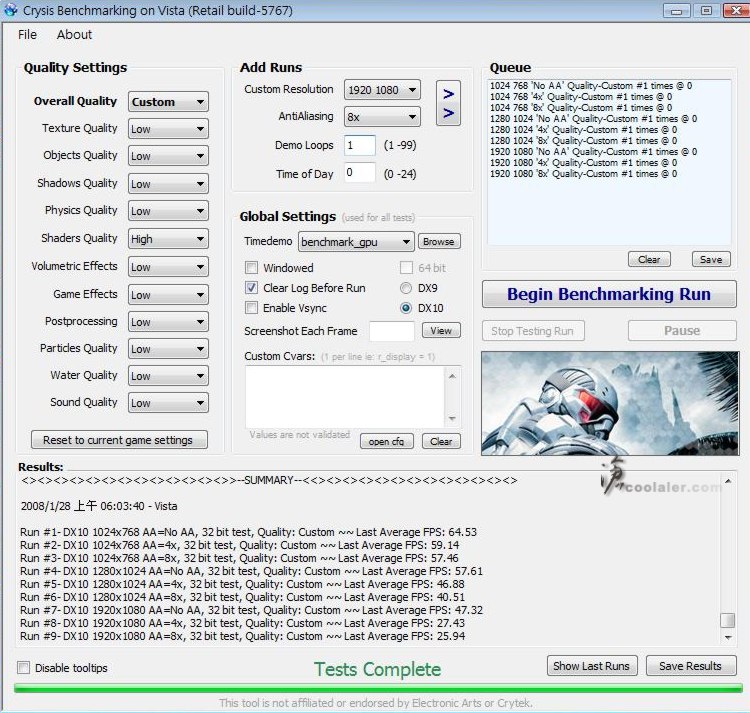Click Run #9 result line FPS 25.94
The width and height of the screenshot is (750, 713).
pos(243,636)
